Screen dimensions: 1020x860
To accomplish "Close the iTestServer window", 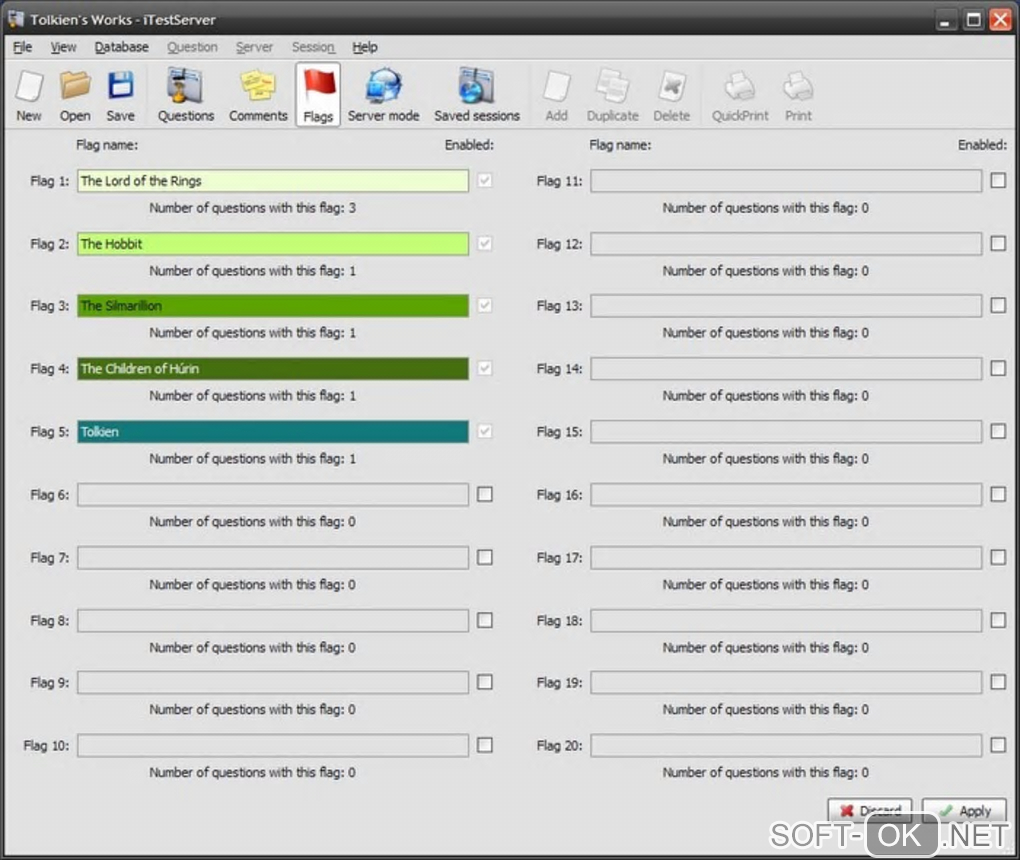I will [1000, 20].
